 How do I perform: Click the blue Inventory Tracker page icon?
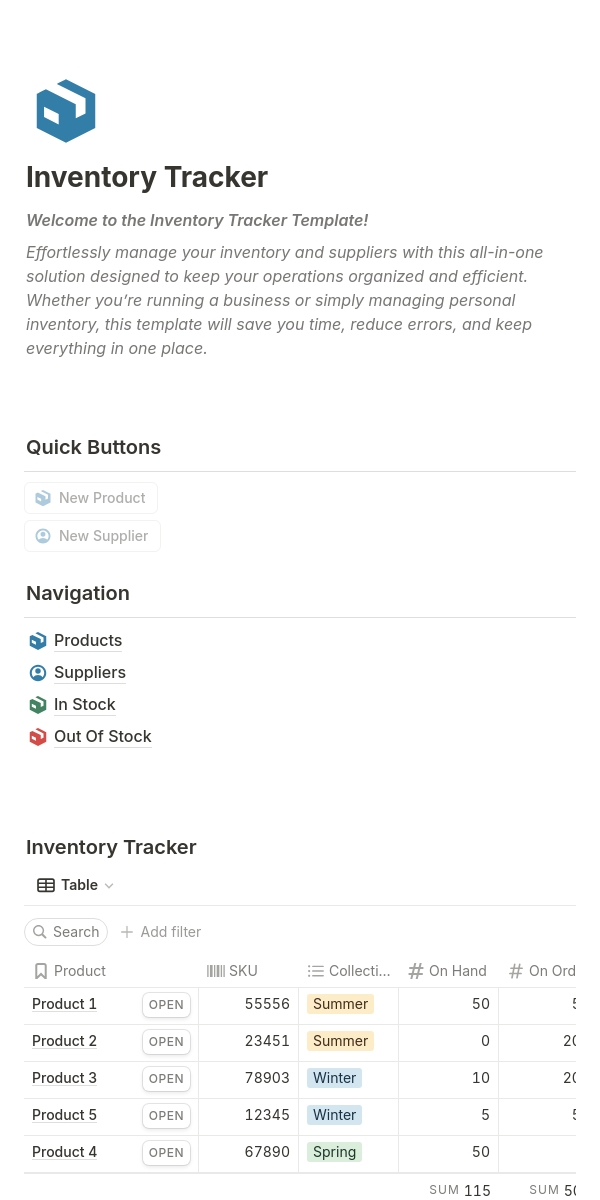tap(65, 110)
